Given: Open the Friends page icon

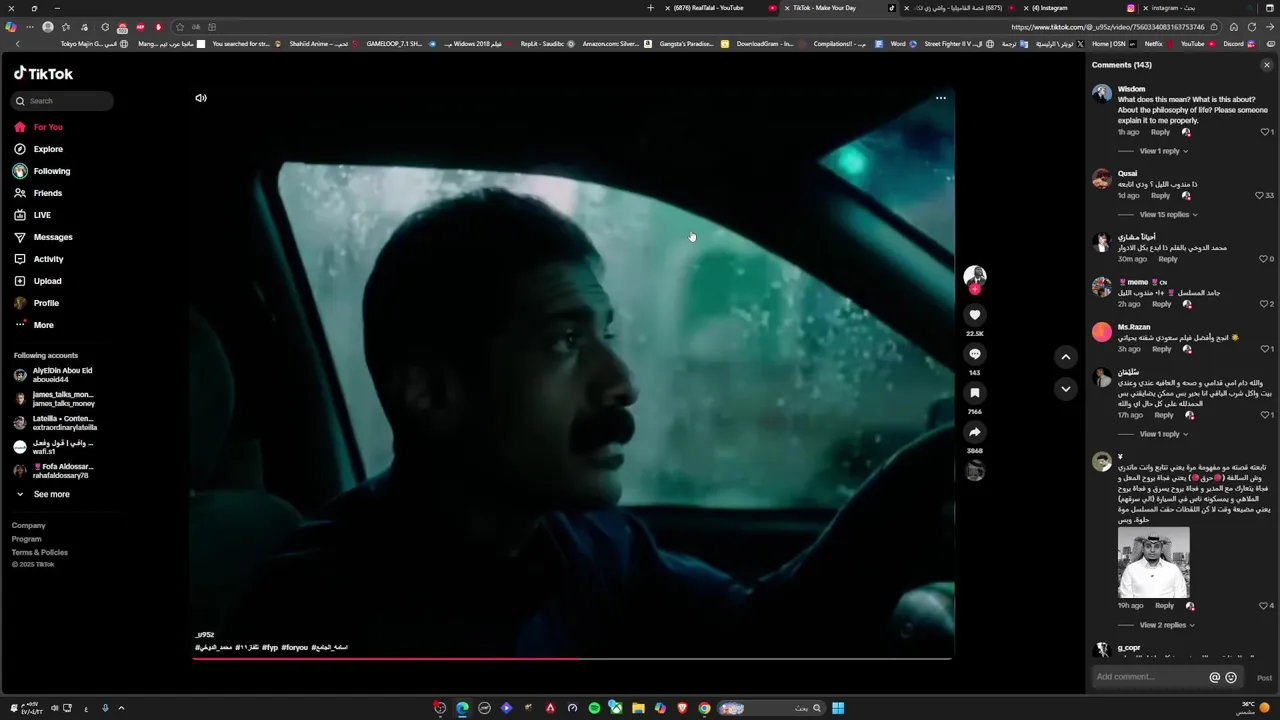Looking at the screenshot, I should tap(20, 193).
